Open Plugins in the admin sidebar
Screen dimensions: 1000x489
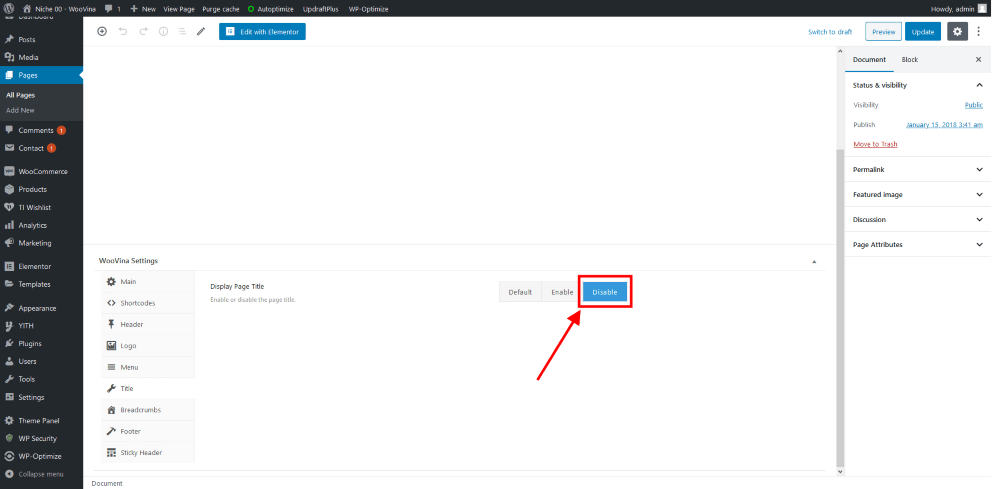click(x=41, y=344)
